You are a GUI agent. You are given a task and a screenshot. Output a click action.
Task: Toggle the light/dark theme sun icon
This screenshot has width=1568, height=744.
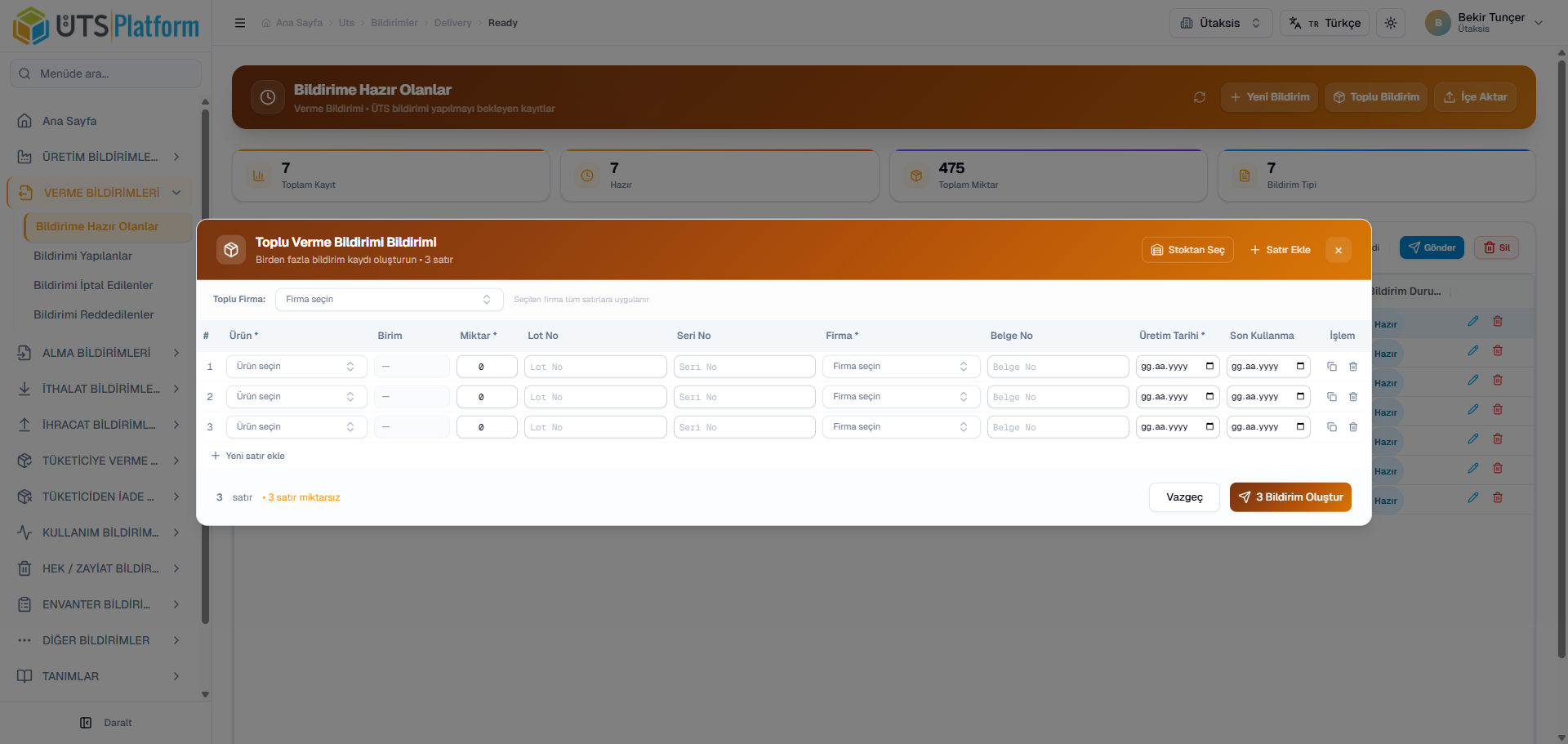tap(1390, 23)
